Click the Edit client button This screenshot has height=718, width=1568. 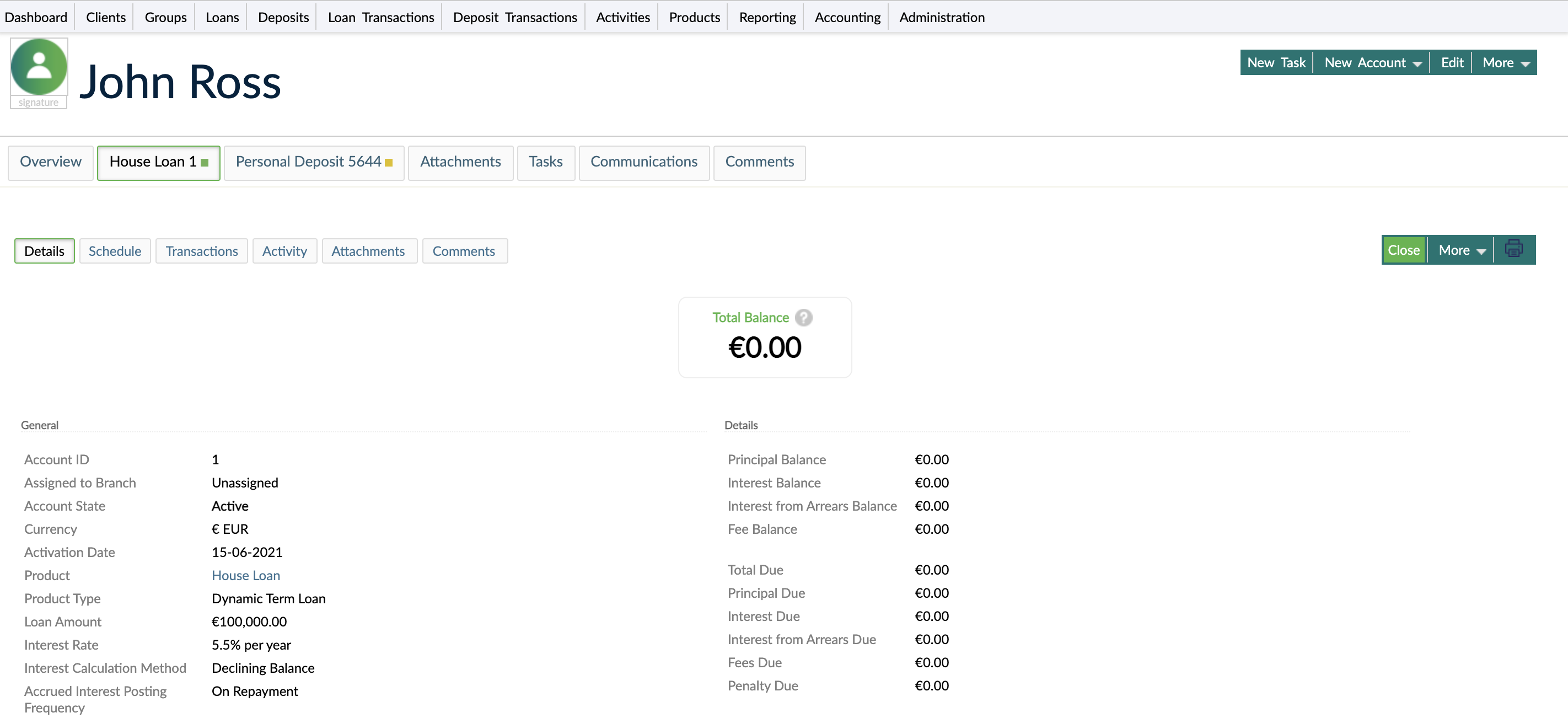pyautogui.click(x=1451, y=63)
